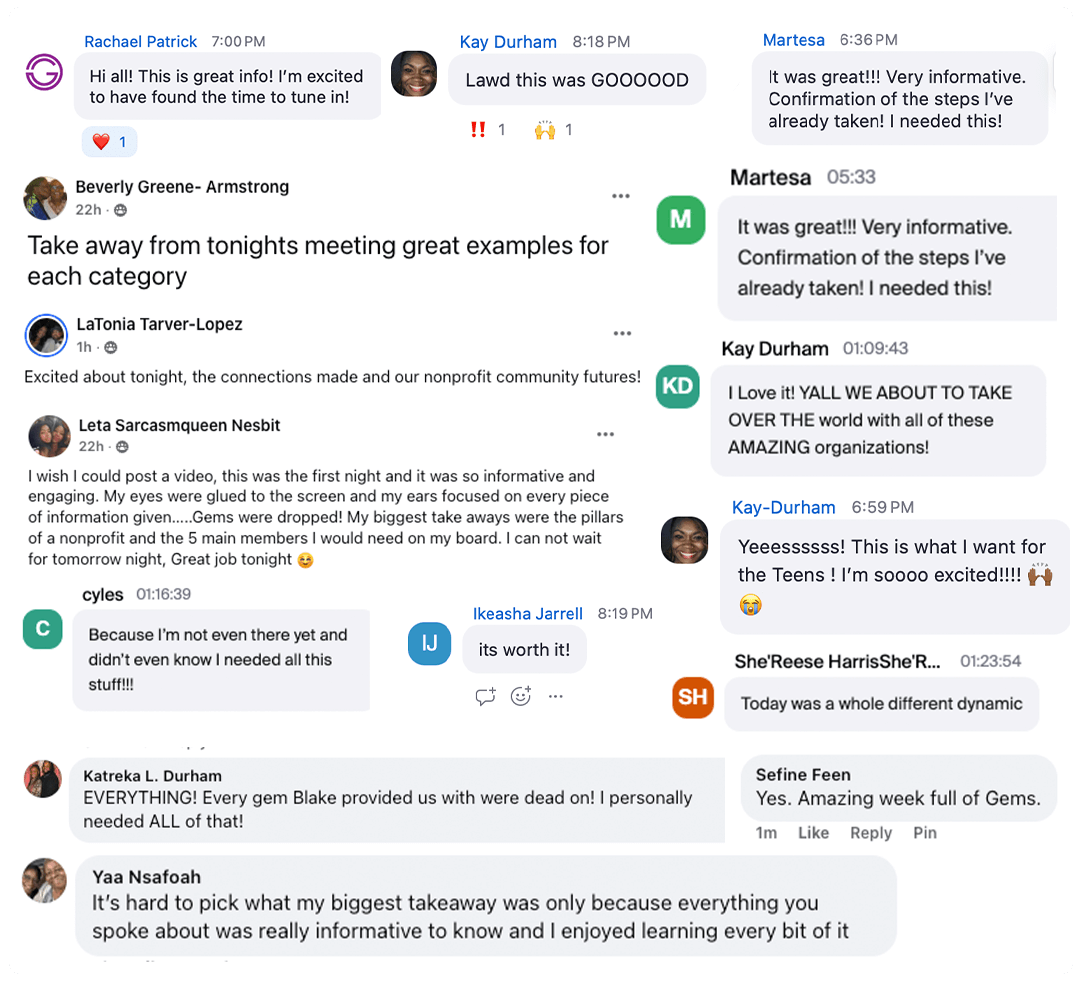The height and width of the screenshot is (987, 1080).
Task: Click Pin under Sefine Feen's comment
Action: (x=925, y=833)
